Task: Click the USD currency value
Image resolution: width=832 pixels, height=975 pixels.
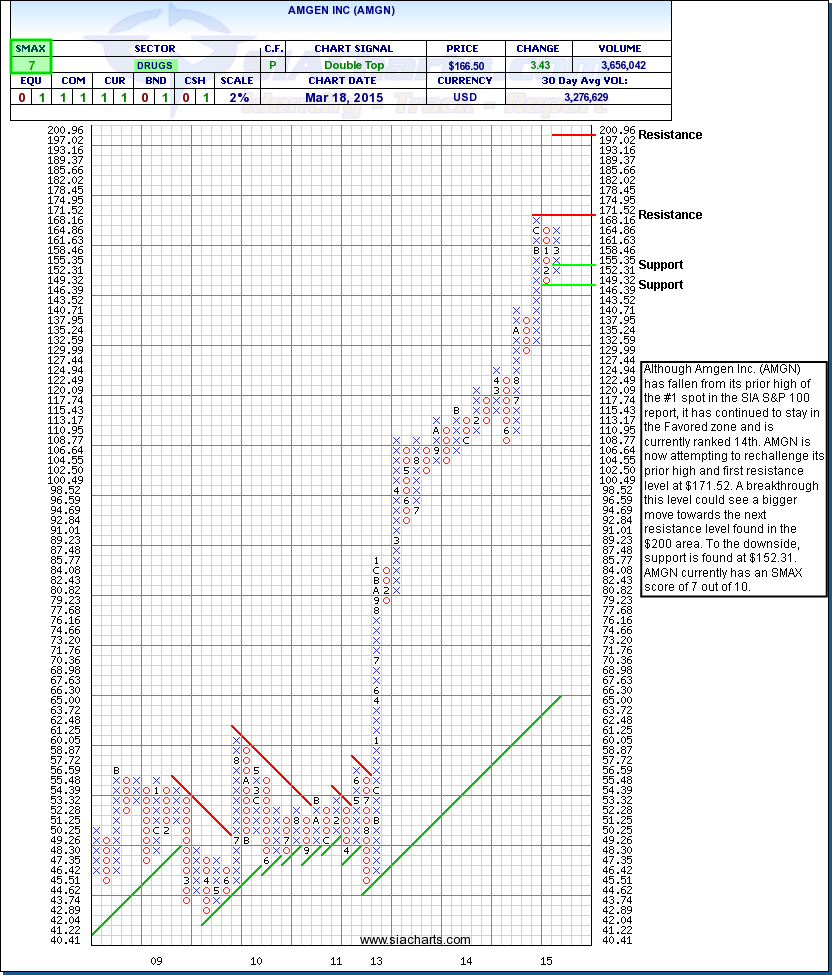Action: click(x=465, y=97)
